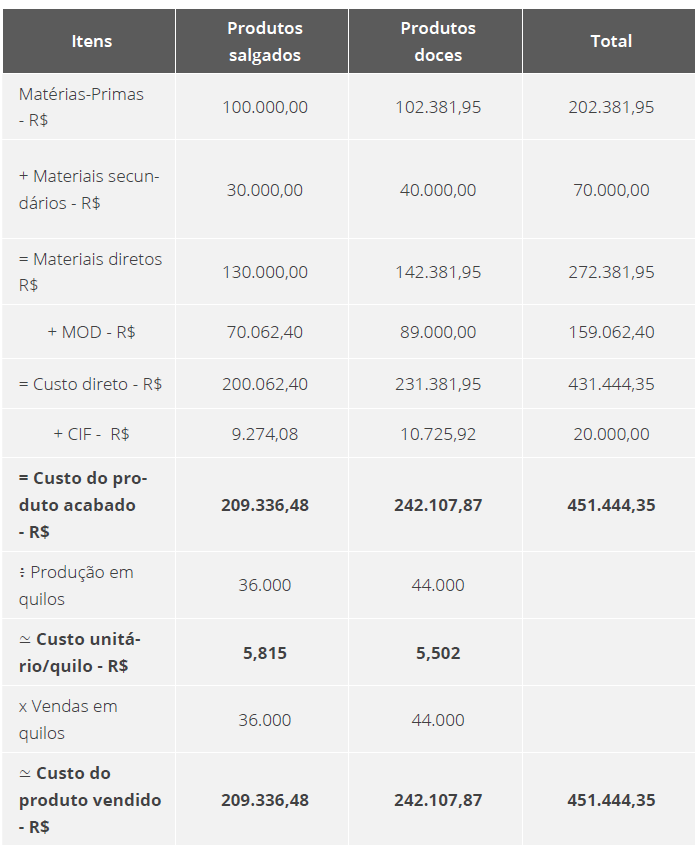
Task: Click the "Total" column header
Action: tap(611, 41)
